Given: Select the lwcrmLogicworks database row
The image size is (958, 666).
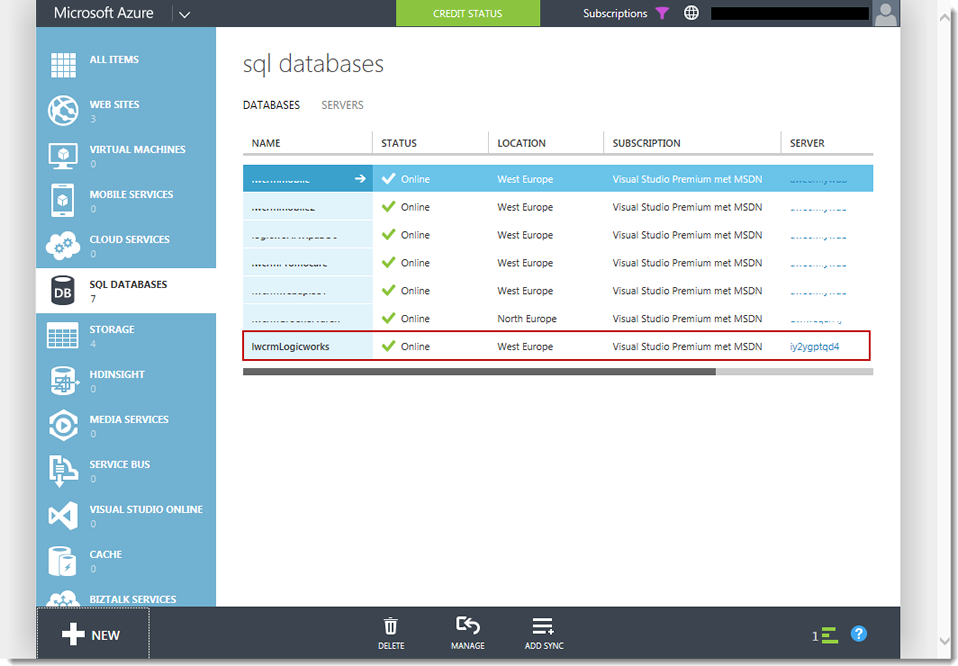Looking at the screenshot, I should [x=557, y=346].
